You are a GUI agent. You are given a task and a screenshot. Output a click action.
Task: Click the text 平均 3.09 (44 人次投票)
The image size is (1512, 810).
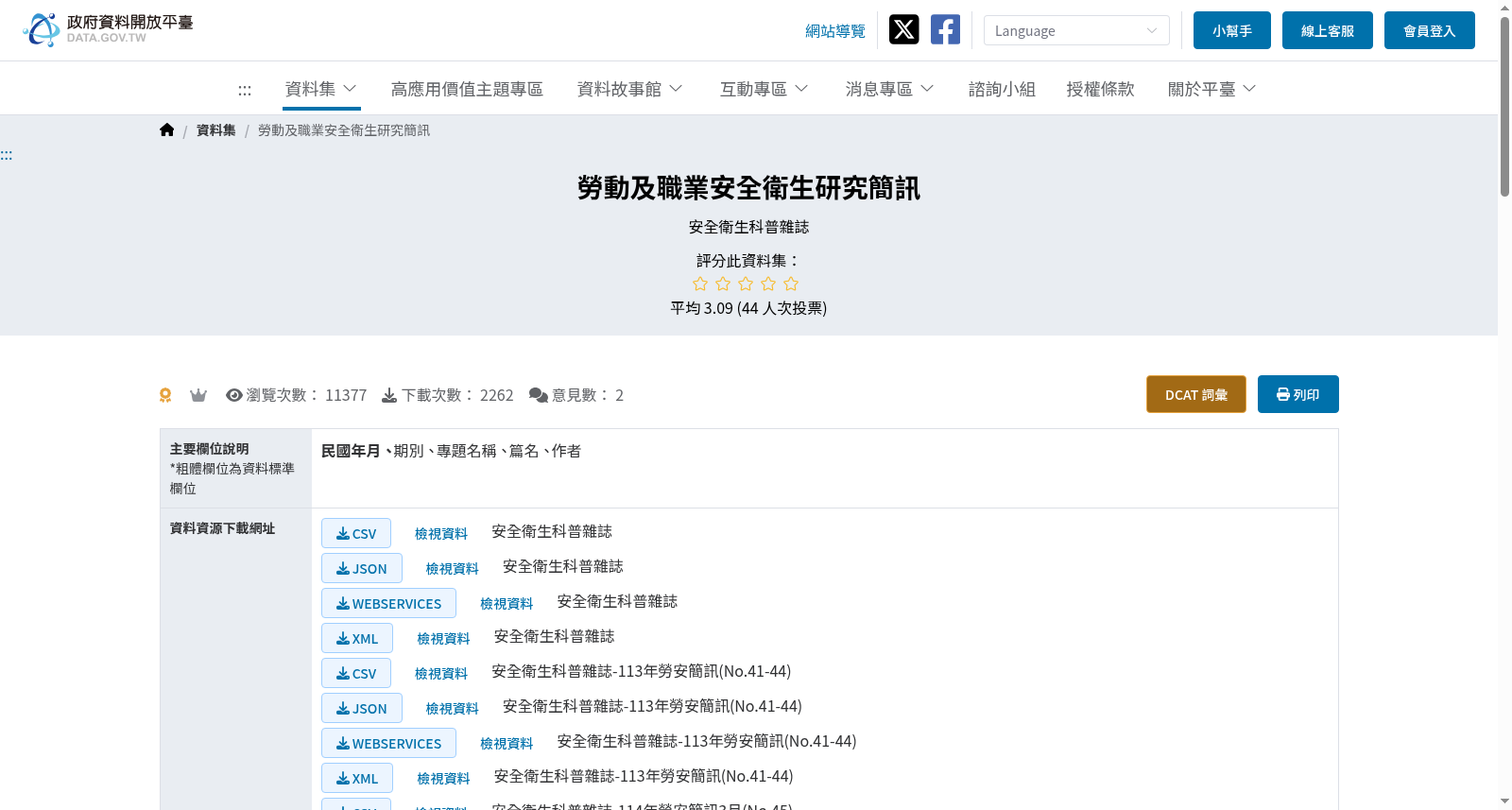[748, 308]
